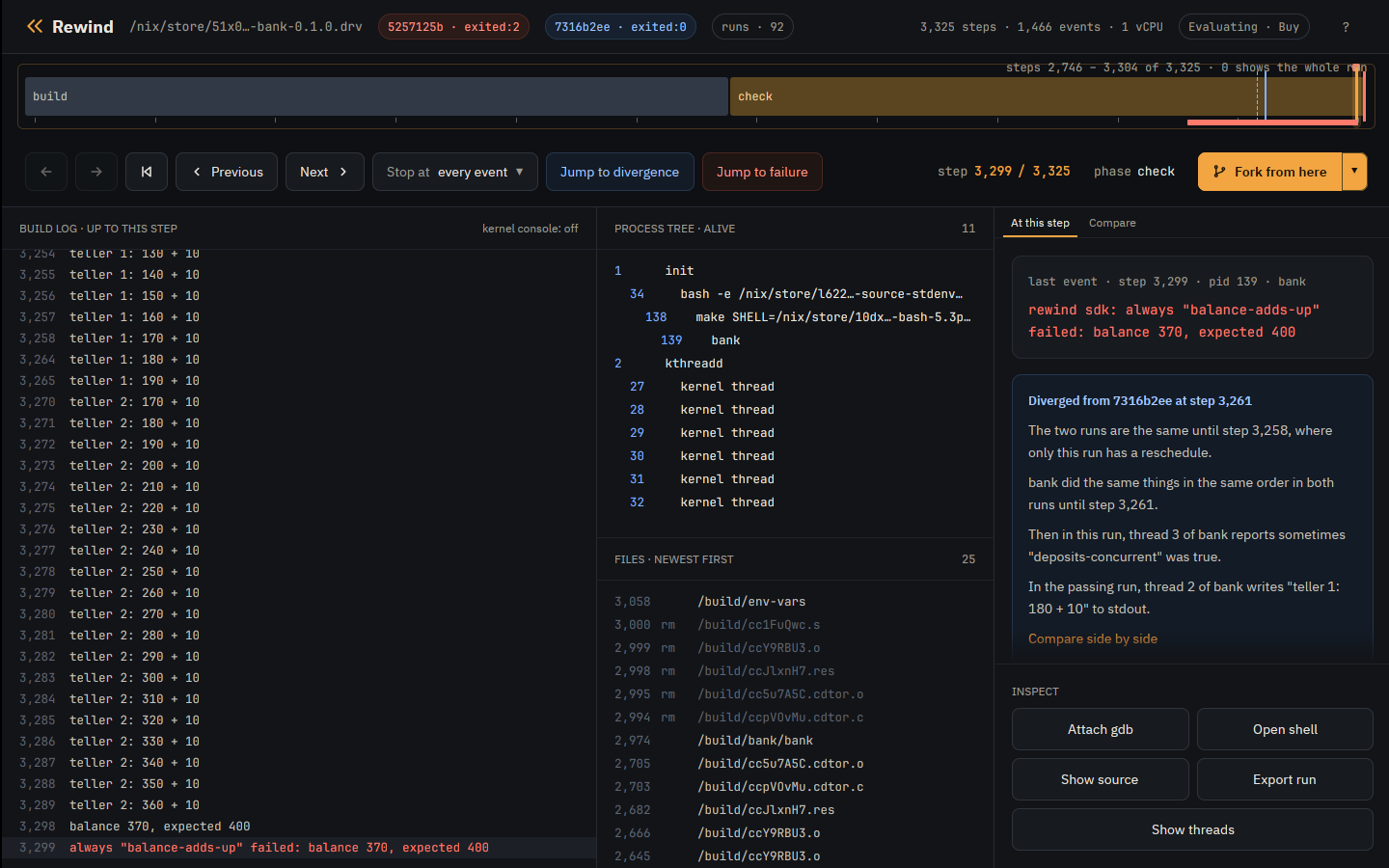This screenshot has height=868, width=1389.
Task: Select the passing run 7316b2ee pill
Action: pyautogui.click(x=620, y=27)
